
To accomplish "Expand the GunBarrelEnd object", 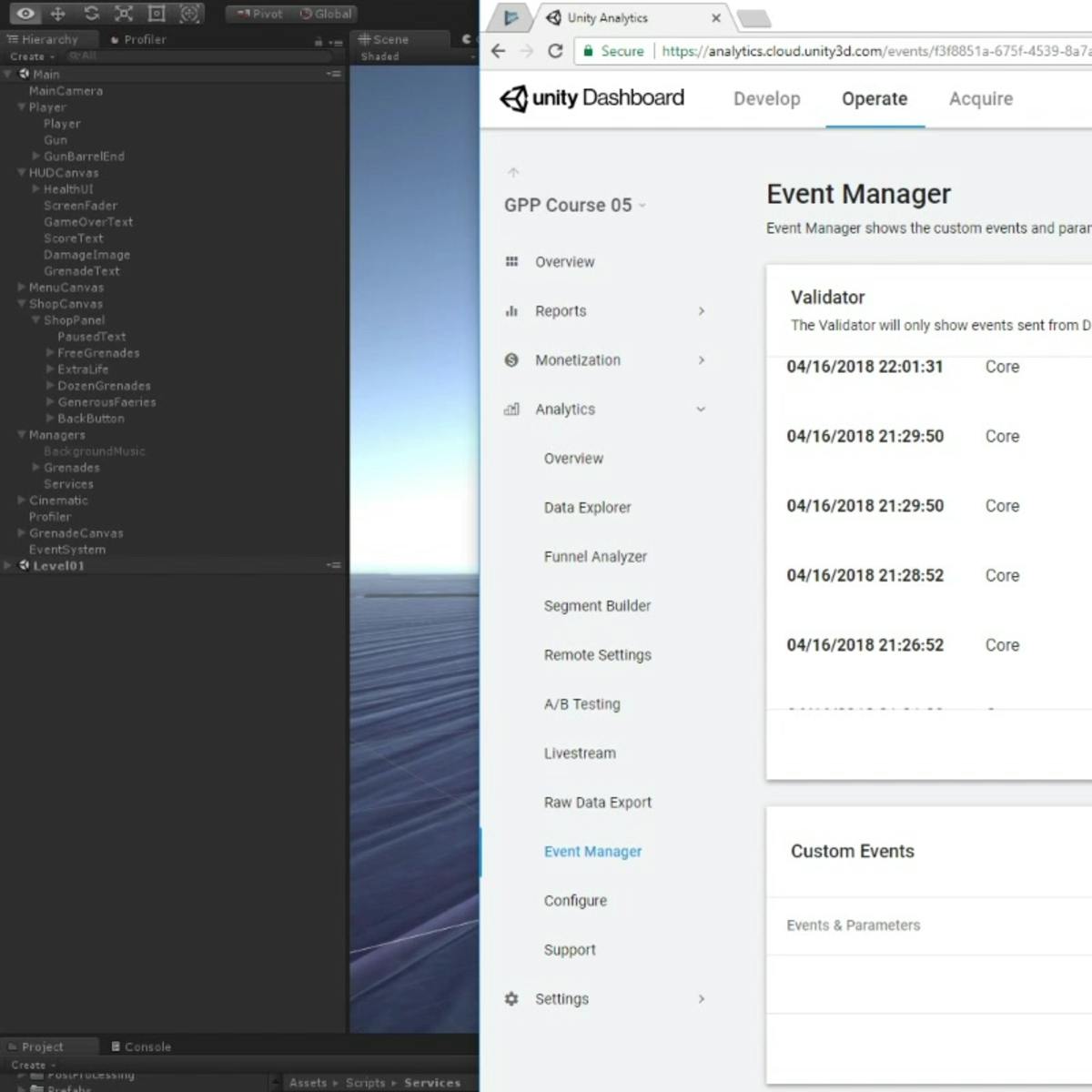I will pos(36,156).
